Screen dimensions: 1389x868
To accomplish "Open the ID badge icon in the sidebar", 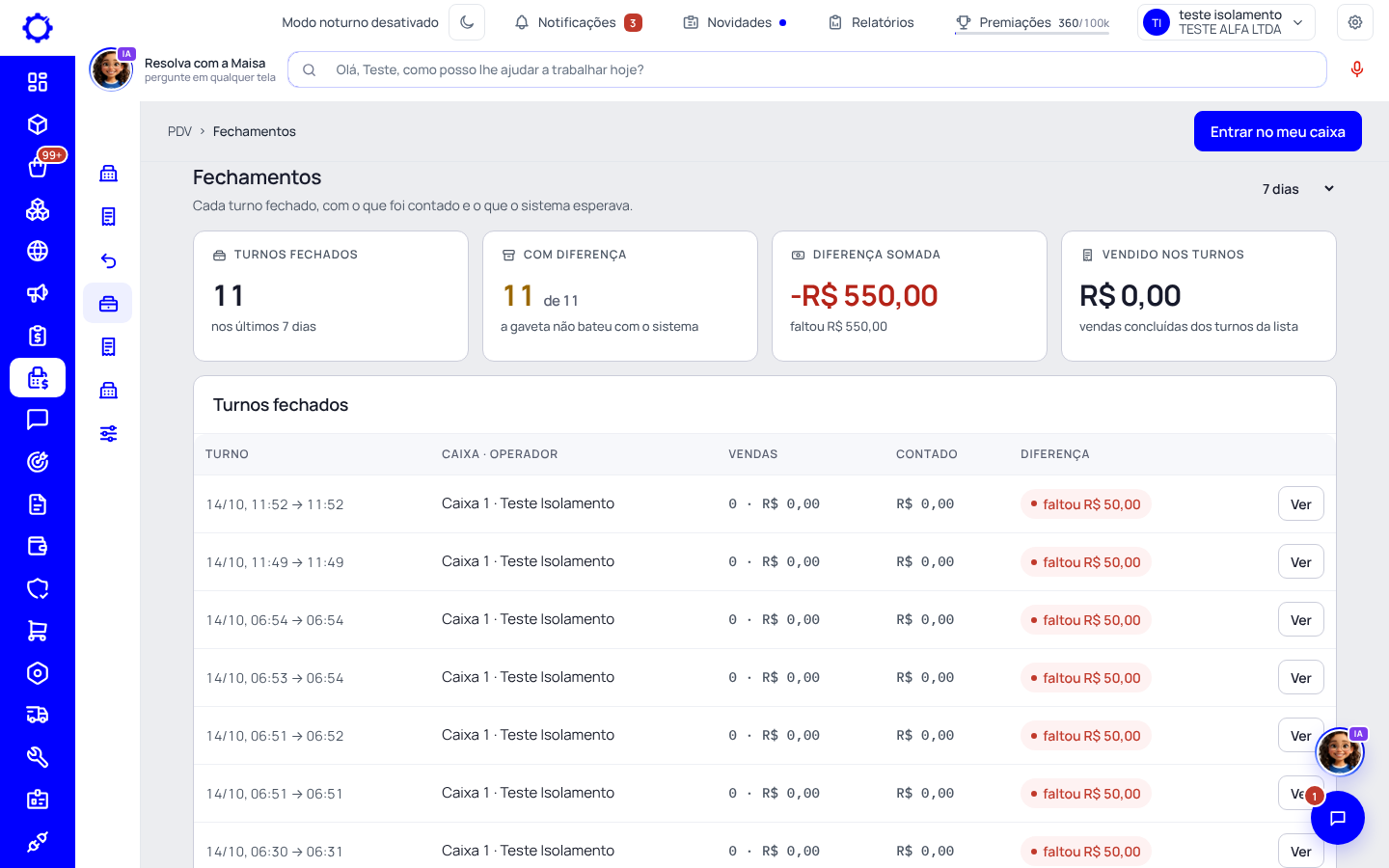I will pos(38,800).
